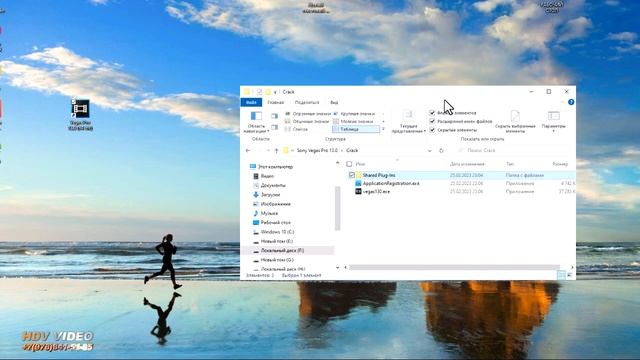Click Sony Vegas Pro 13.0 in address path
The width and height of the screenshot is (640, 360).
coord(317,151)
